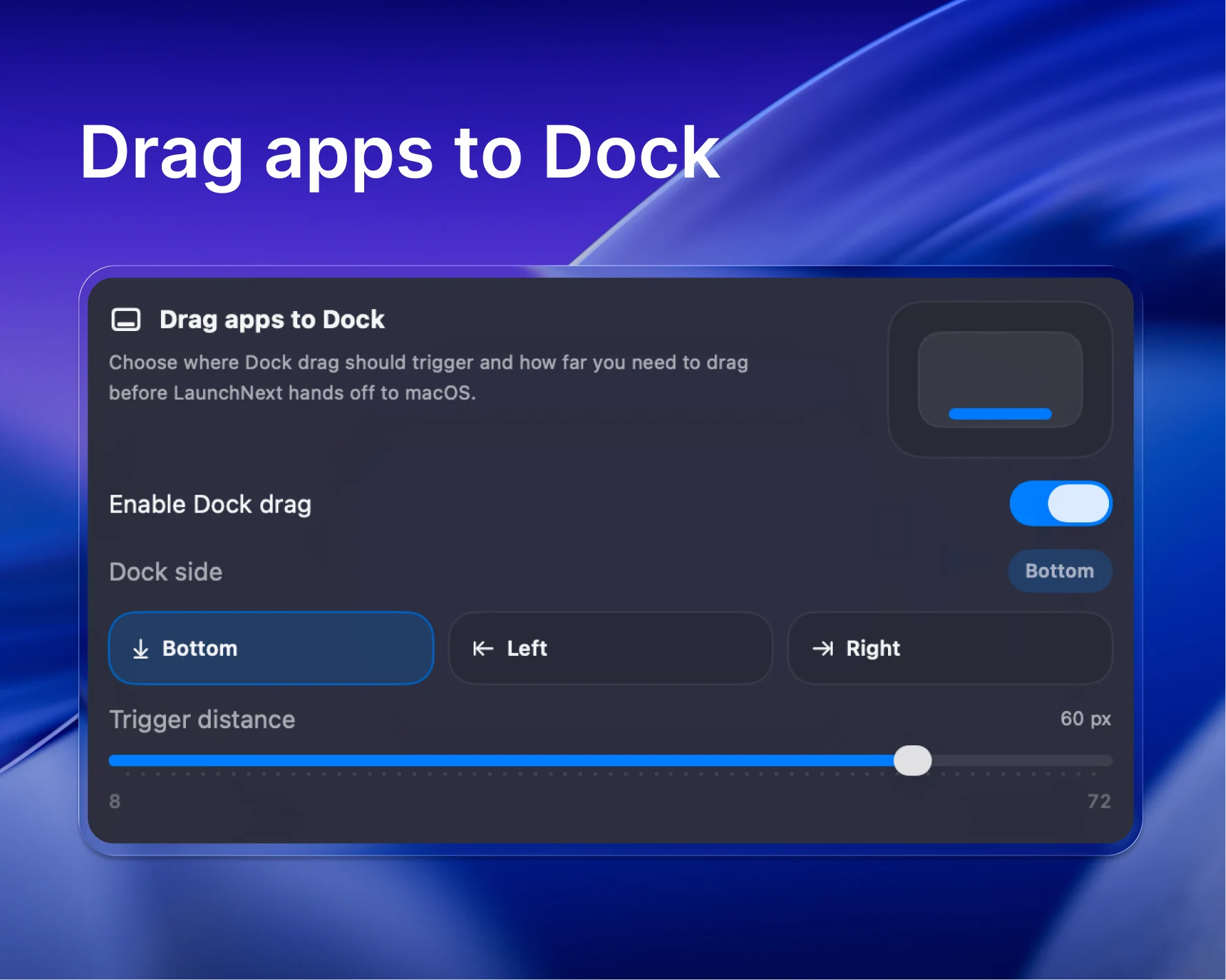Viewport: 1226px width, 980px height.
Task: Click the minimum value 8 under the slider
Action: (114, 801)
